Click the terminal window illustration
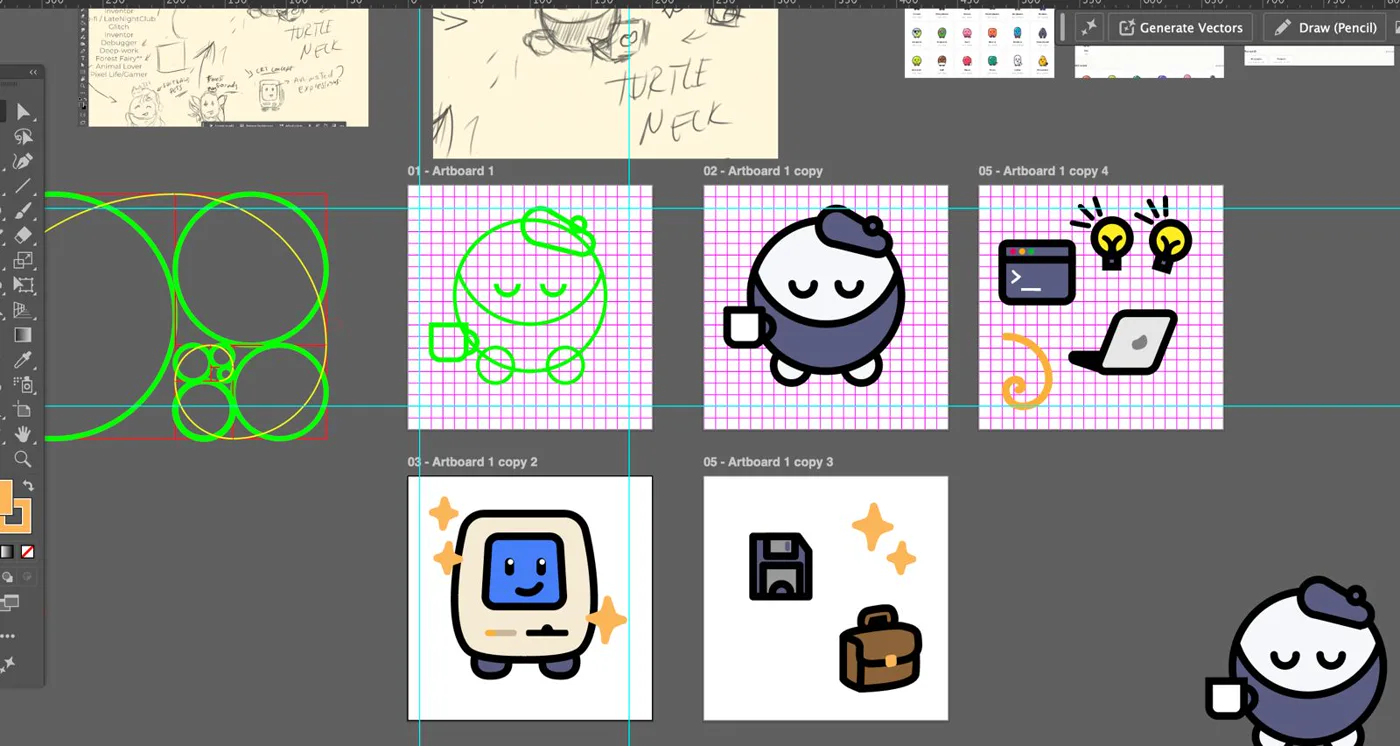Screen dimensions: 1400x746 pyautogui.click(x=1037, y=272)
